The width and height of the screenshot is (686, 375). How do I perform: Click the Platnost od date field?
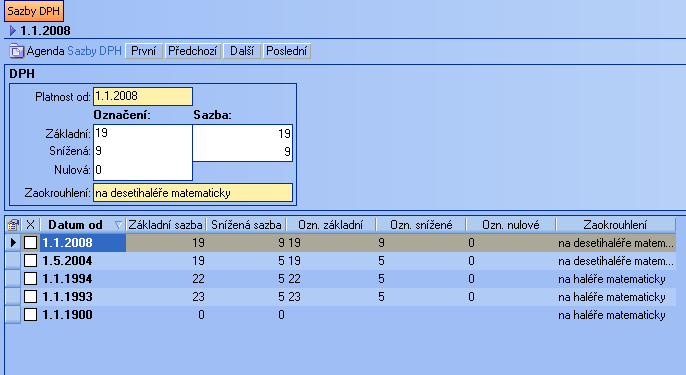tap(143, 96)
